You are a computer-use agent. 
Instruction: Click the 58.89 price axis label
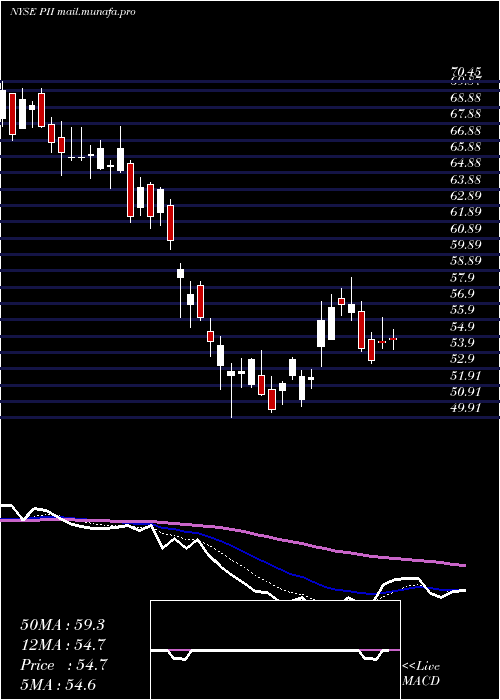point(466,261)
